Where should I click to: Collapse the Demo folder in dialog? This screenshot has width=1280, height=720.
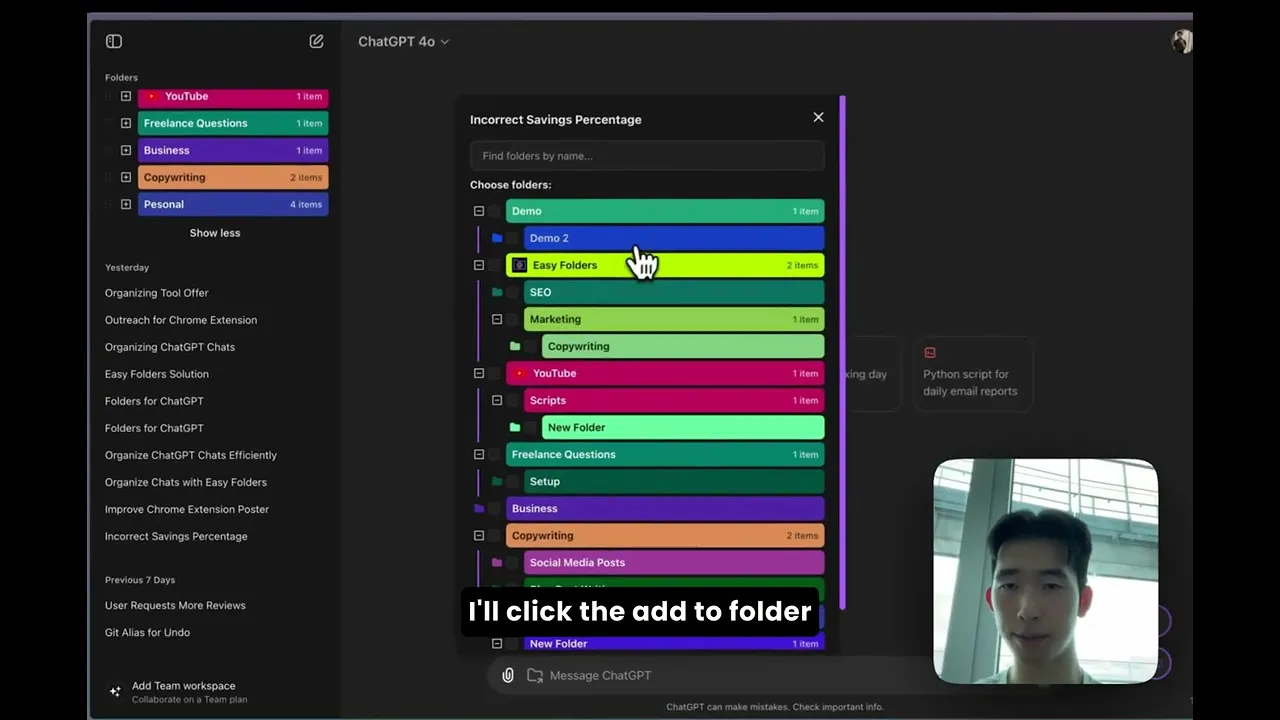[479, 211]
